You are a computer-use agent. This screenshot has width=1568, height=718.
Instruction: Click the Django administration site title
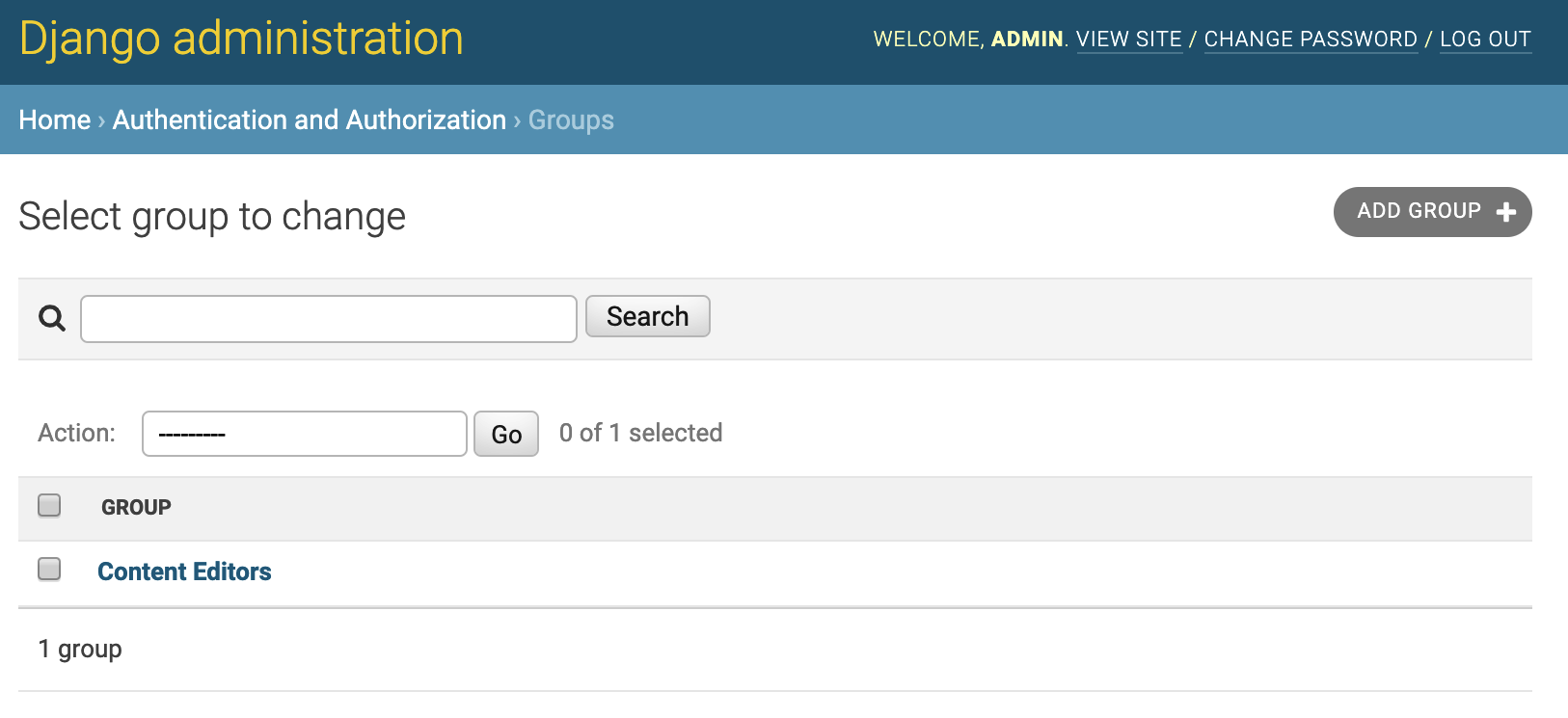241,39
